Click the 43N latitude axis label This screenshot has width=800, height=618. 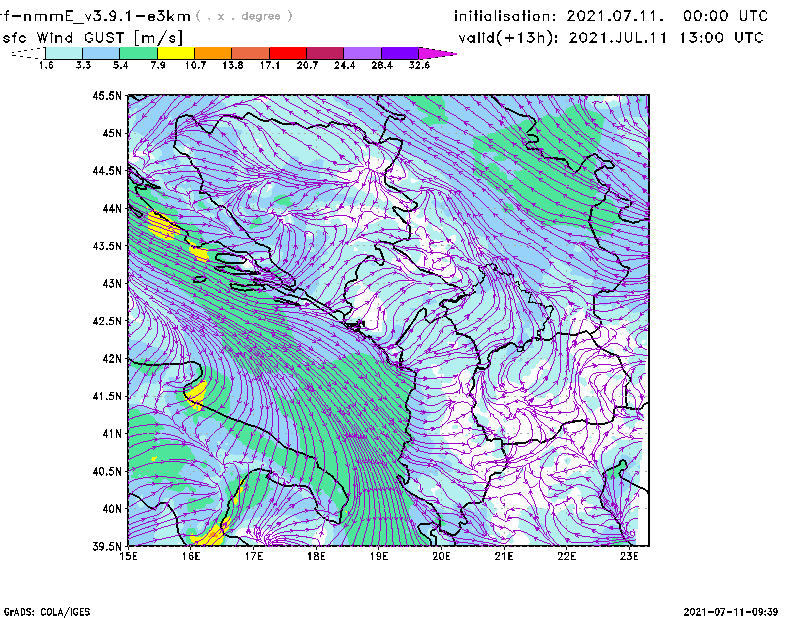pos(112,283)
